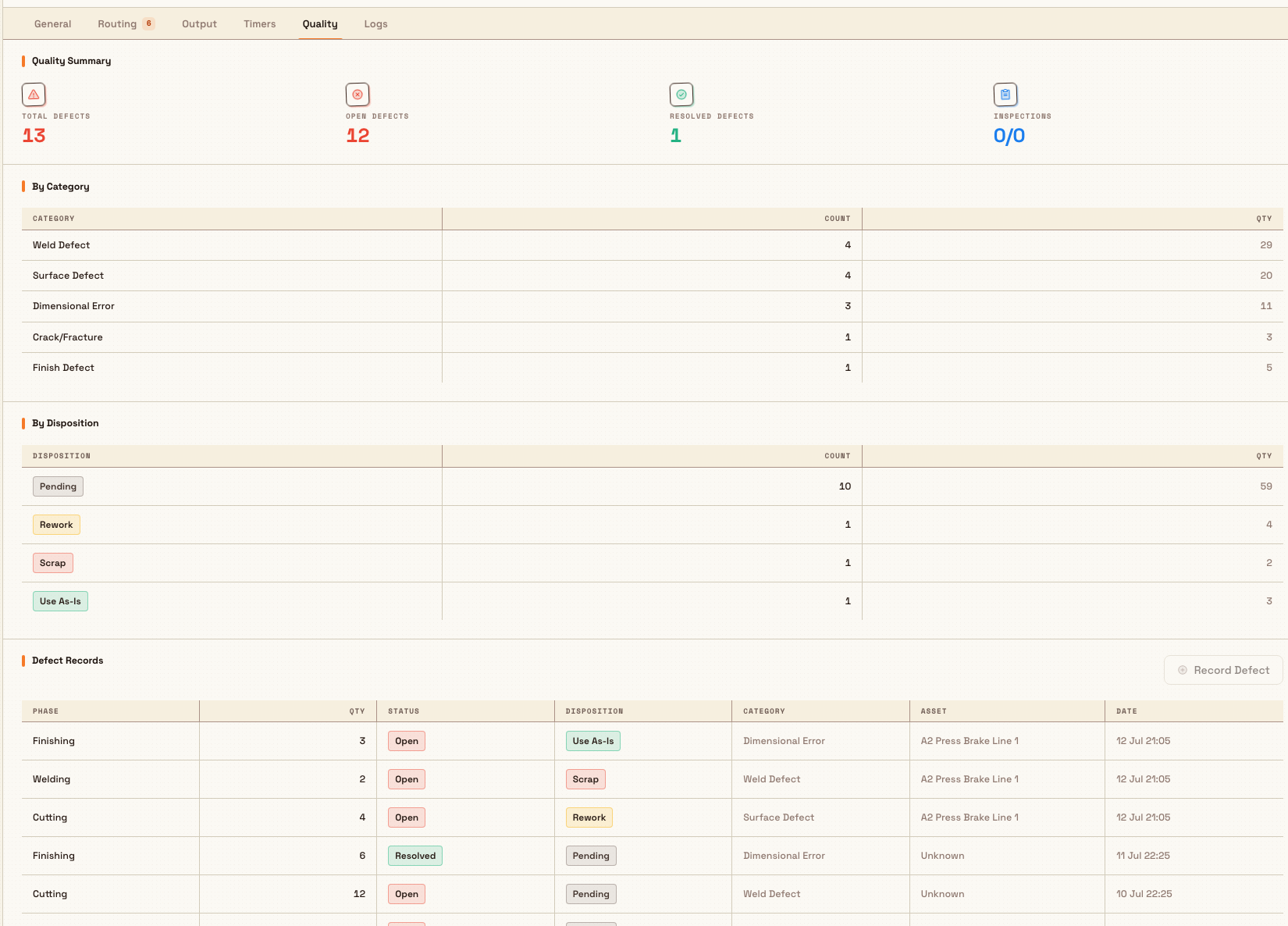Select the Crack/Fracture category row
1288x926 pixels.
[653, 337]
